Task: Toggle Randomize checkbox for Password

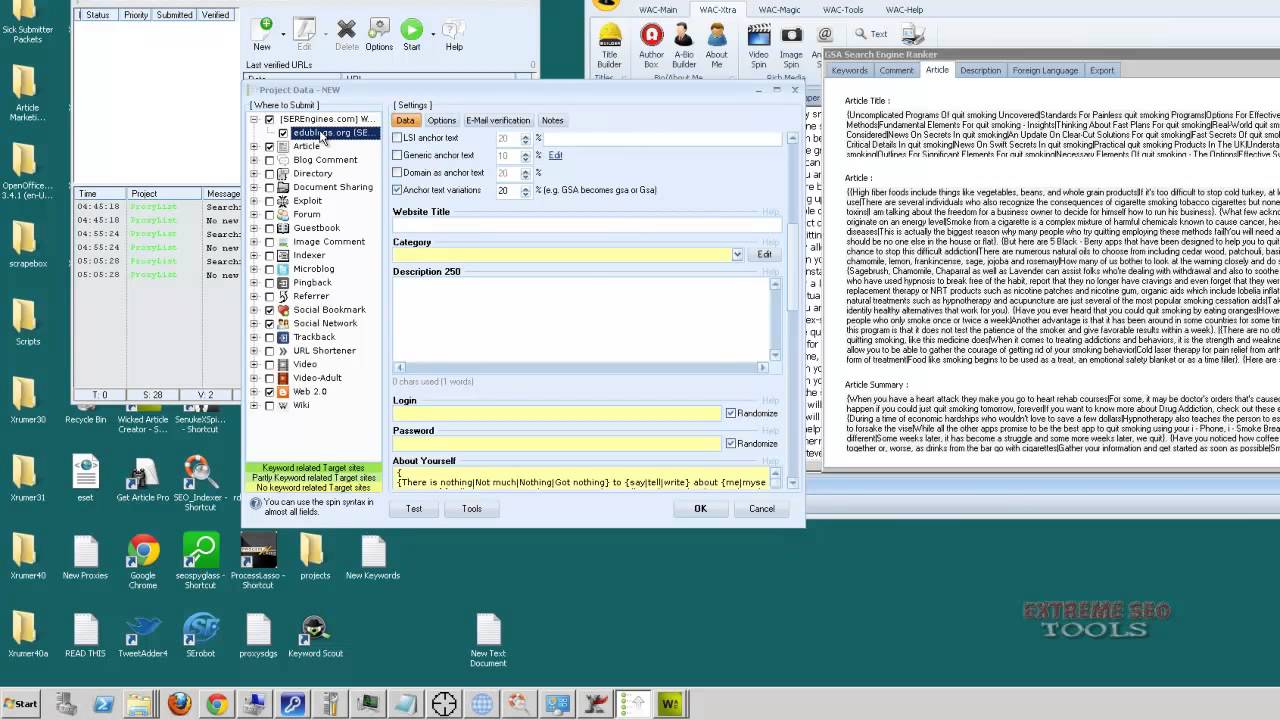Action: pyautogui.click(x=731, y=443)
